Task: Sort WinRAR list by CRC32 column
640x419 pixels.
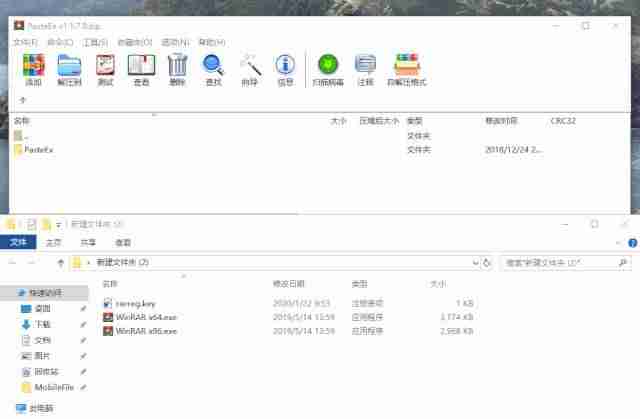Action: (563, 121)
